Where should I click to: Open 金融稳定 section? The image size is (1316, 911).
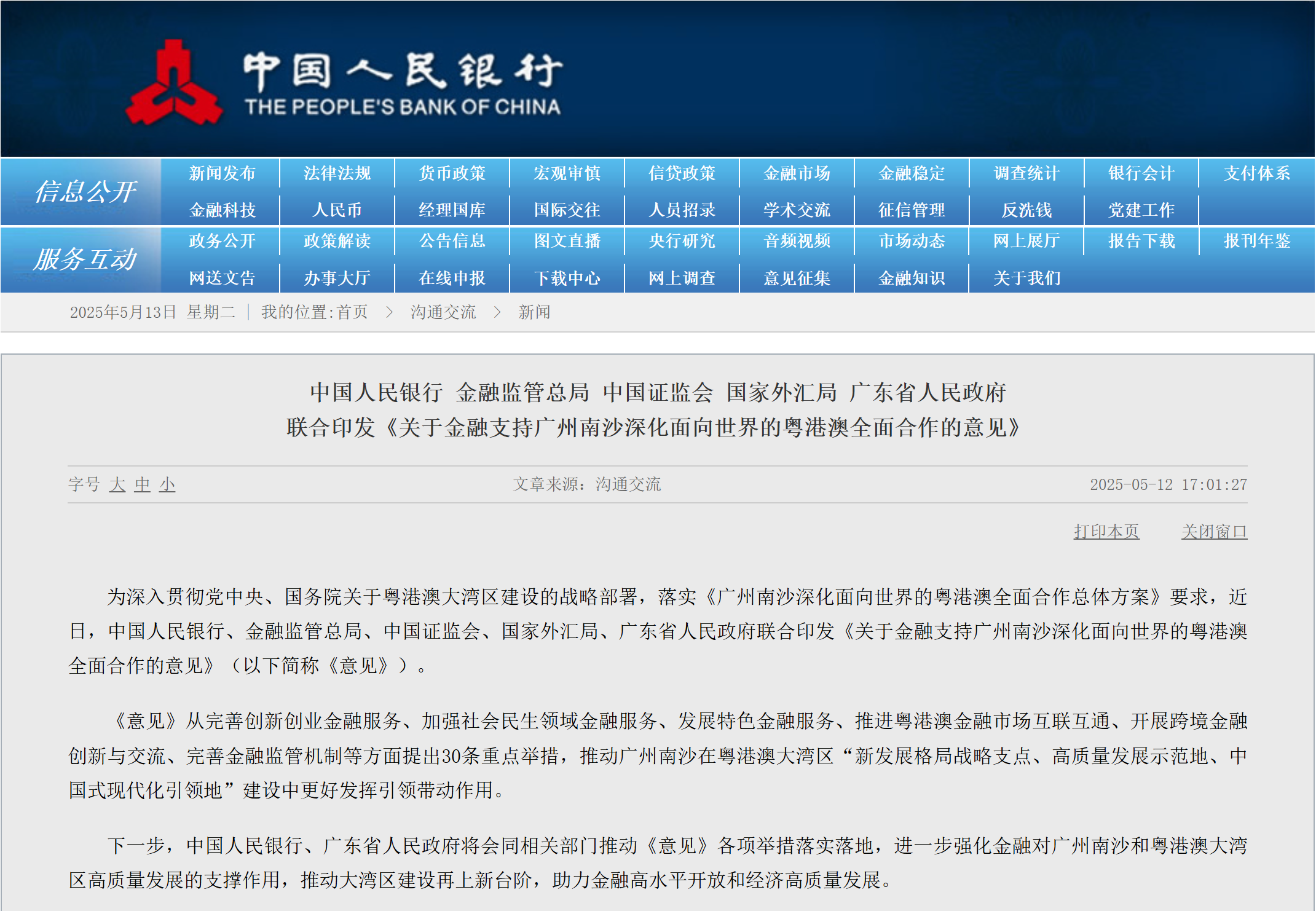pyautogui.click(x=912, y=173)
